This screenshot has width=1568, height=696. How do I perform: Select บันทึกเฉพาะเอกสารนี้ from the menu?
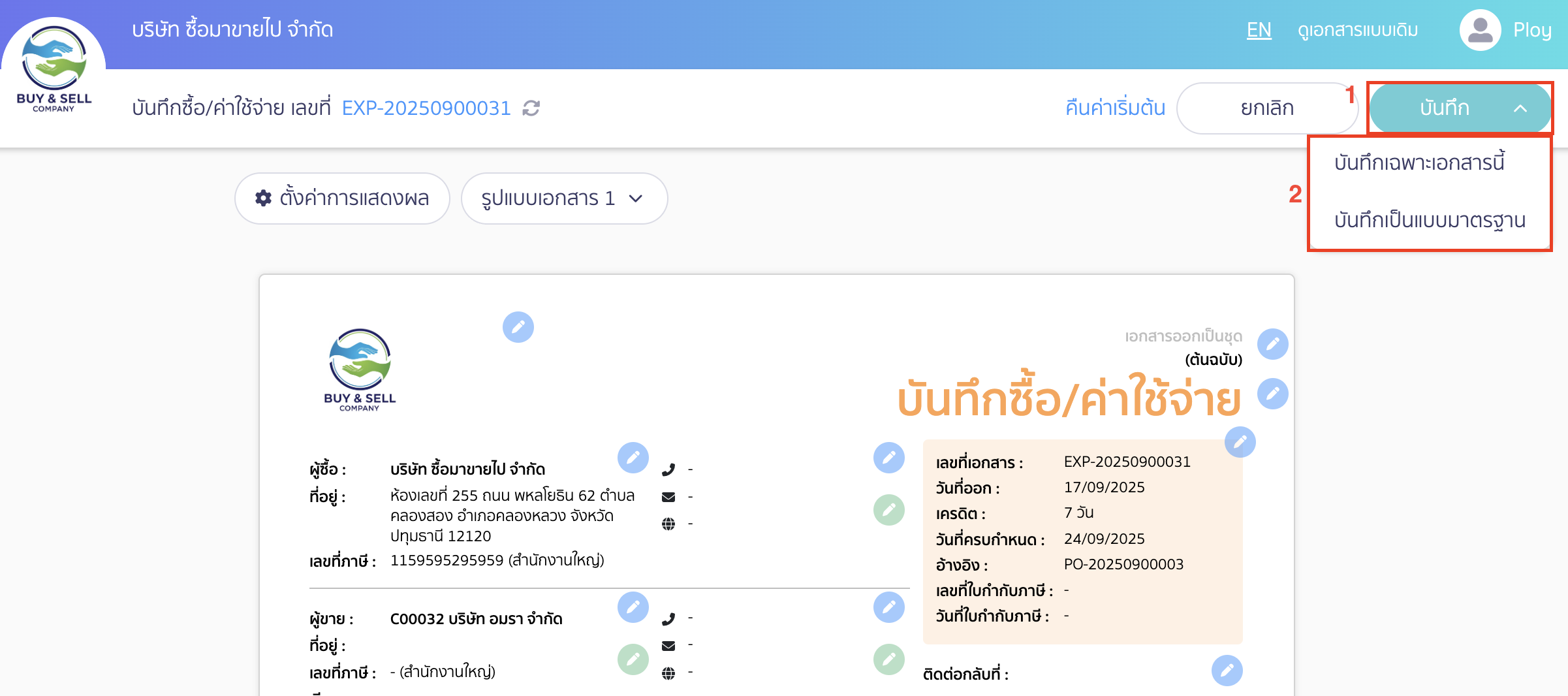click(x=1420, y=163)
